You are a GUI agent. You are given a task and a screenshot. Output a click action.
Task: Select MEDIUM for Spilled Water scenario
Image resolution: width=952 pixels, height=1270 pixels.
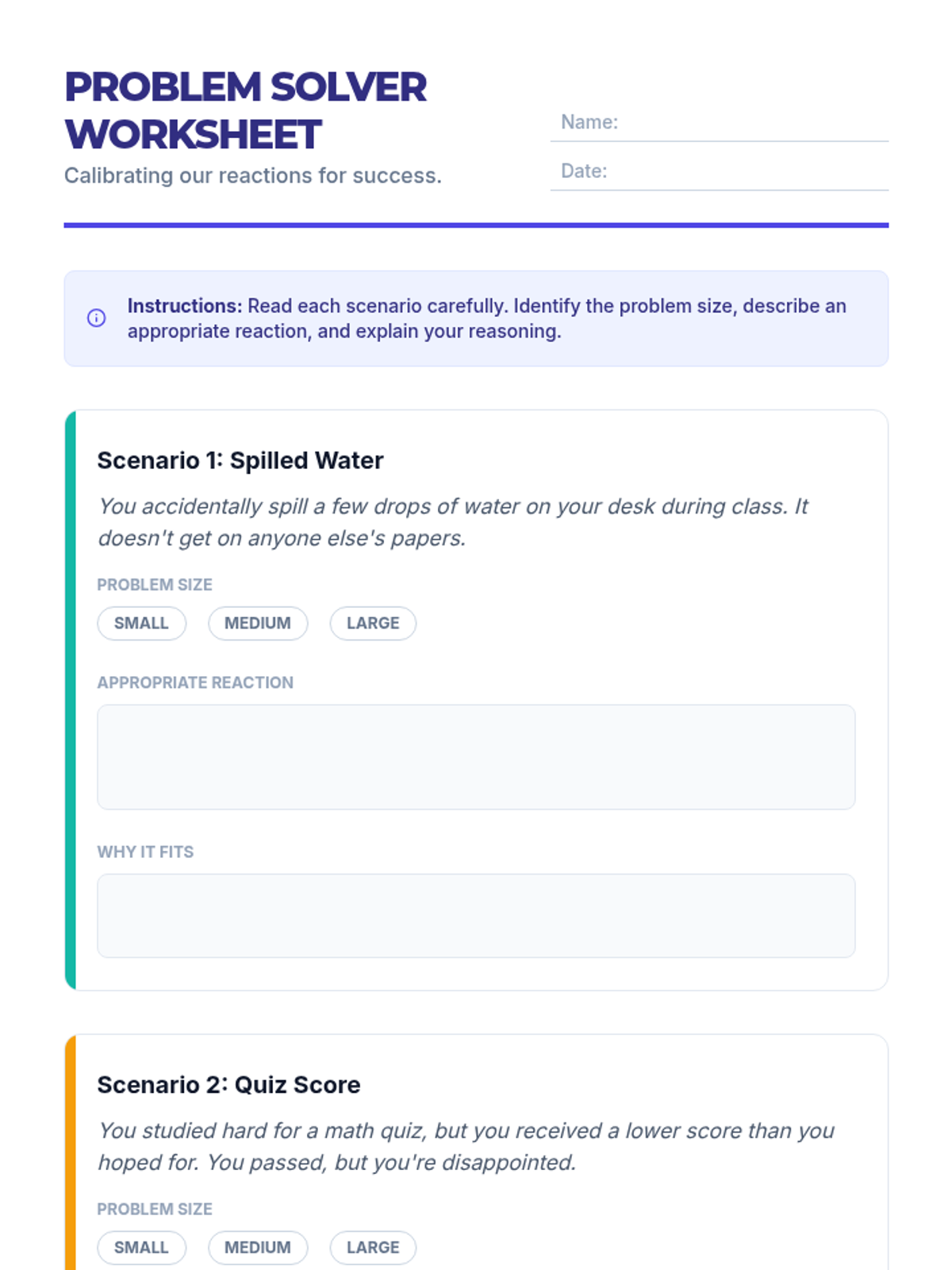point(258,623)
